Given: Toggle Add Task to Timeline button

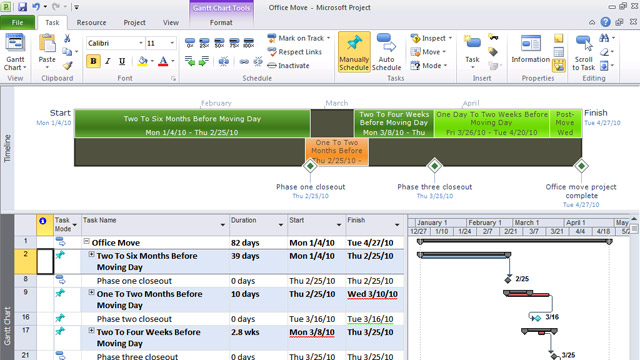Looking at the screenshot, I should pos(559,66).
